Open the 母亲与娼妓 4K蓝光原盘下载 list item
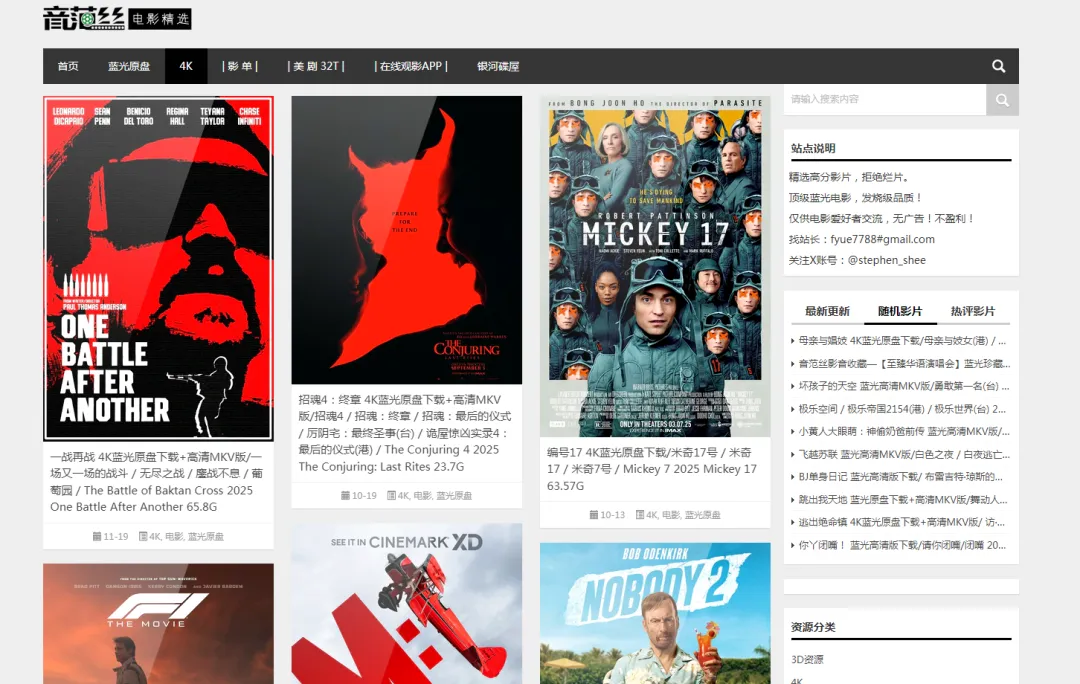Image resolution: width=1080 pixels, height=684 pixels. pos(902,341)
